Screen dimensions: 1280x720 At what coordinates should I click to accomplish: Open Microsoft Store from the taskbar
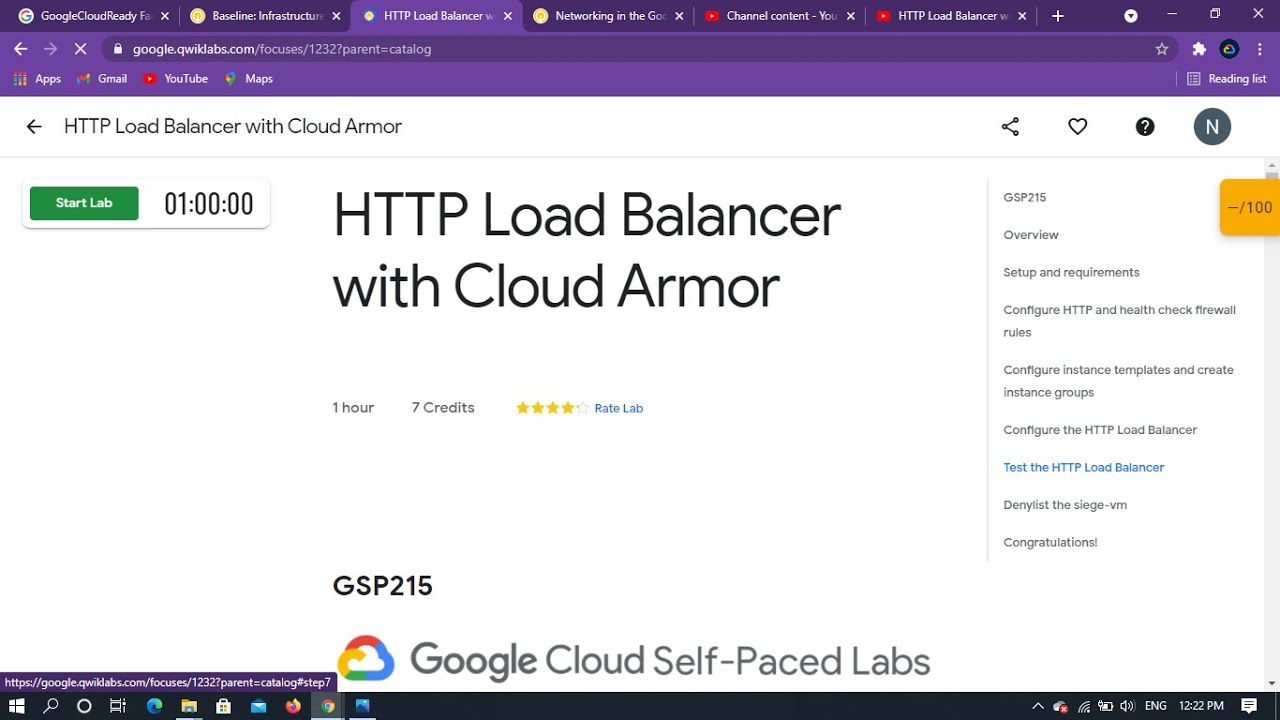point(224,706)
